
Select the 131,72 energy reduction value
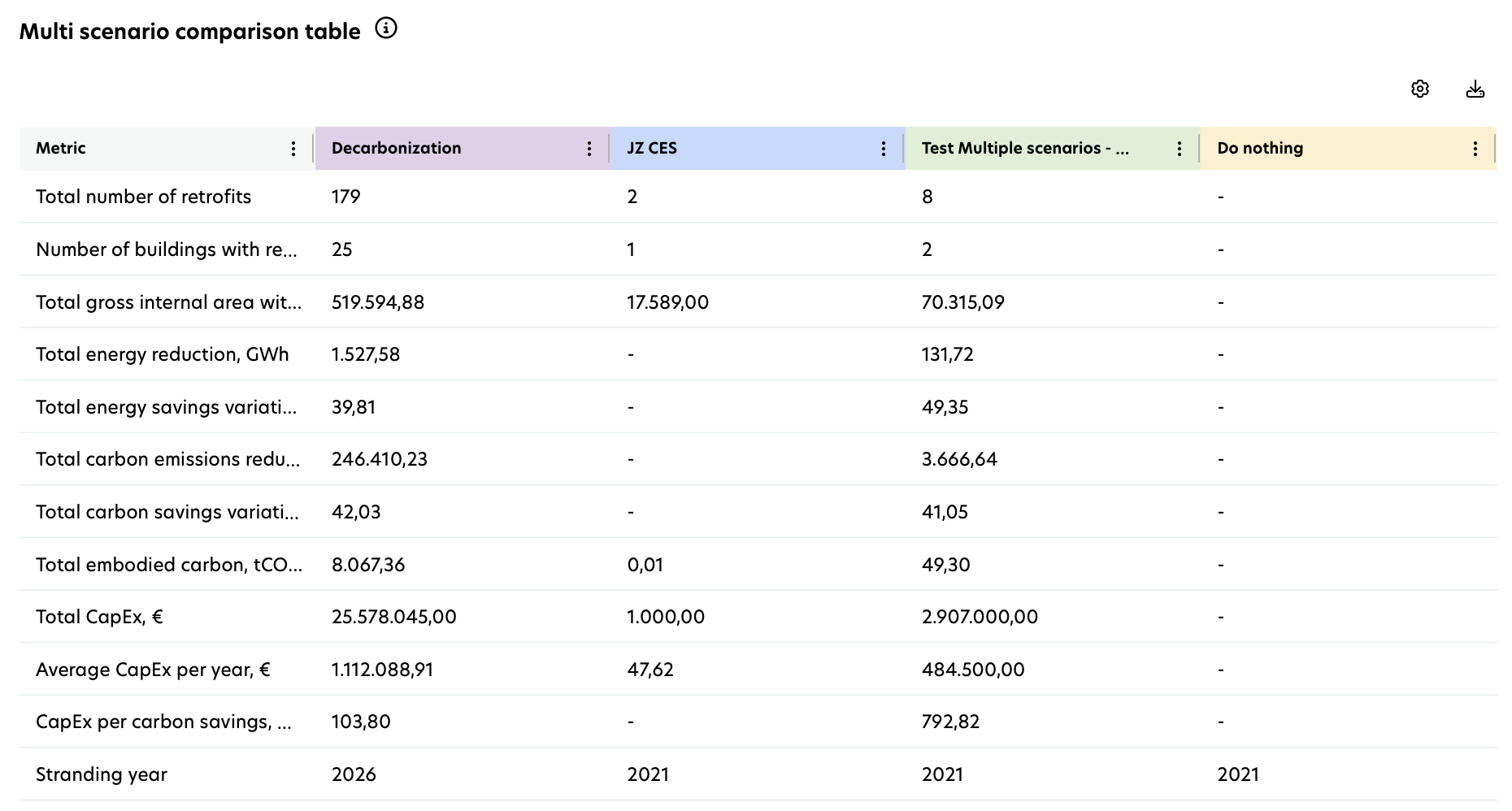948,354
